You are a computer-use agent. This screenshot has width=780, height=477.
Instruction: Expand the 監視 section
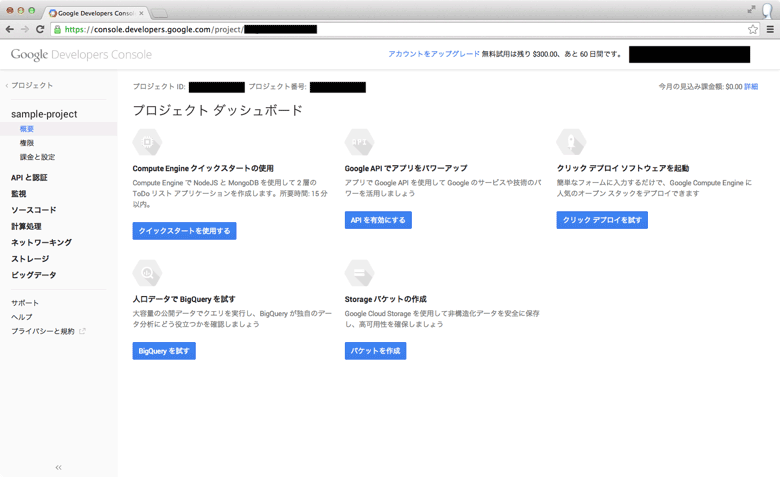click(19, 194)
